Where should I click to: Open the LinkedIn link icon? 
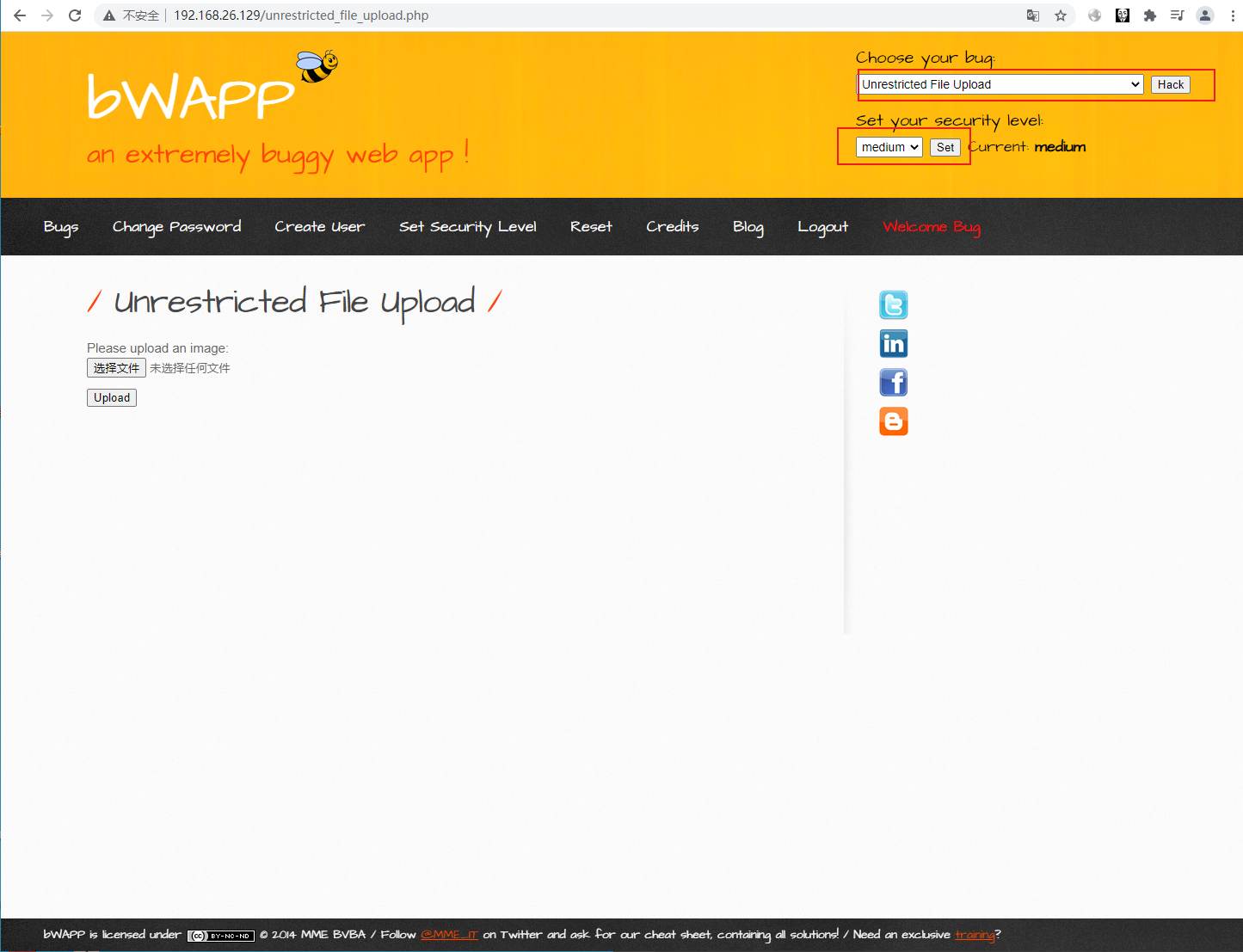(894, 344)
